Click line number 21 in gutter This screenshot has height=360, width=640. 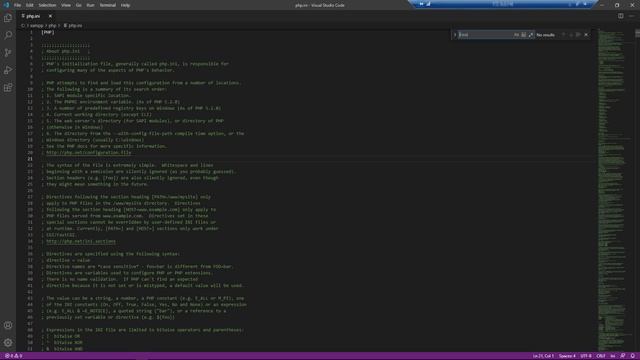30,159
